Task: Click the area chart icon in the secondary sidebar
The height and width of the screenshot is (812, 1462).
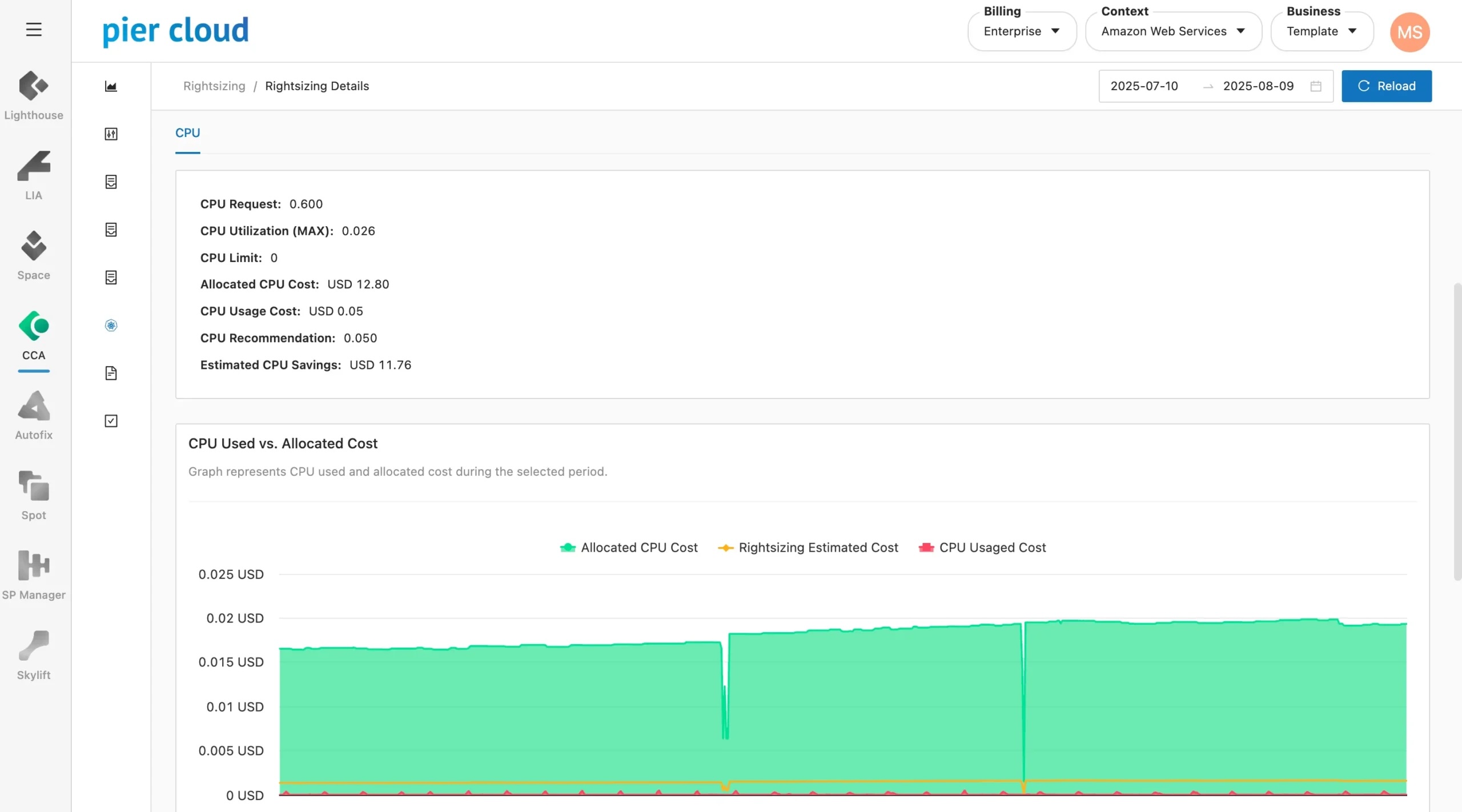Action: [111, 86]
